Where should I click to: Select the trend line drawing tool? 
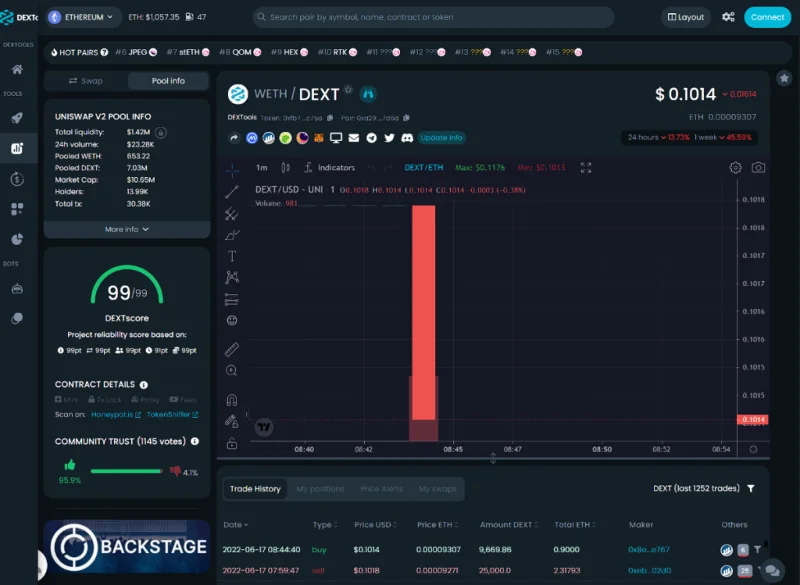tap(232, 192)
